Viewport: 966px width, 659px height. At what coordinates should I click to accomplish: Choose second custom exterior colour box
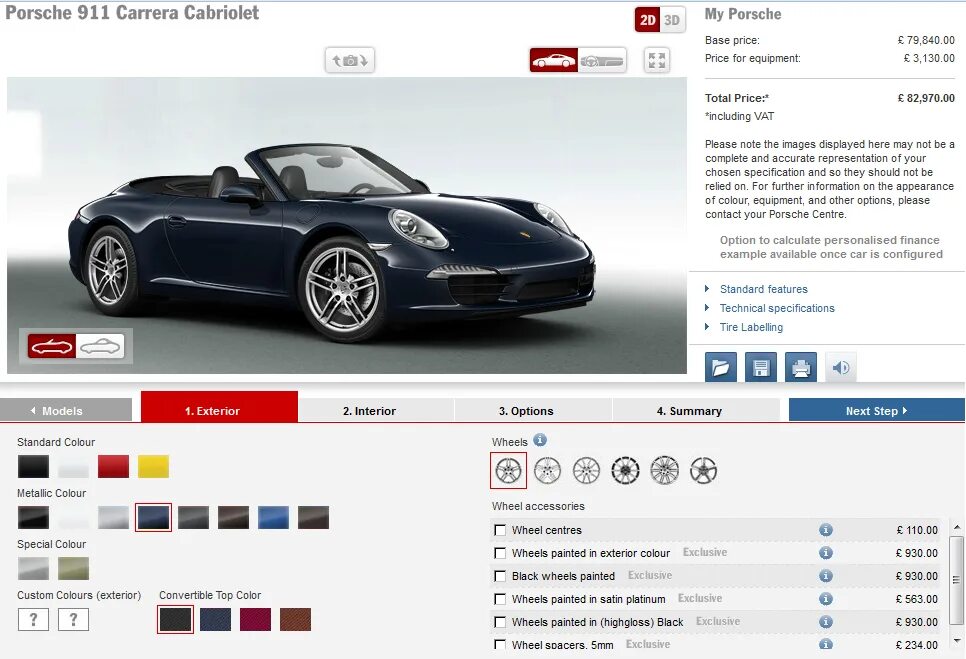click(x=73, y=620)
